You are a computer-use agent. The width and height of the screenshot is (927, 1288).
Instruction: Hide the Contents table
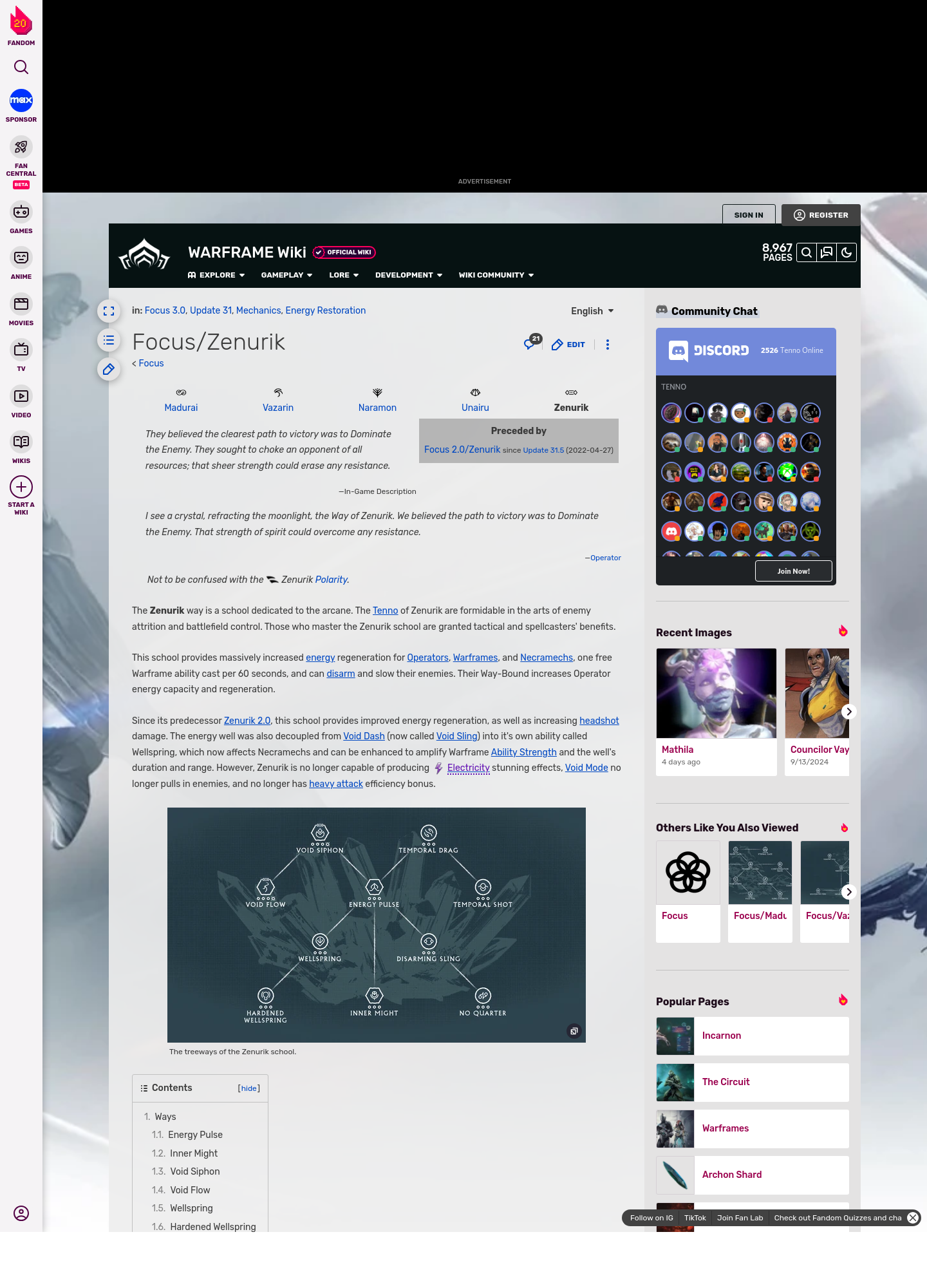tap(249, 1088)
